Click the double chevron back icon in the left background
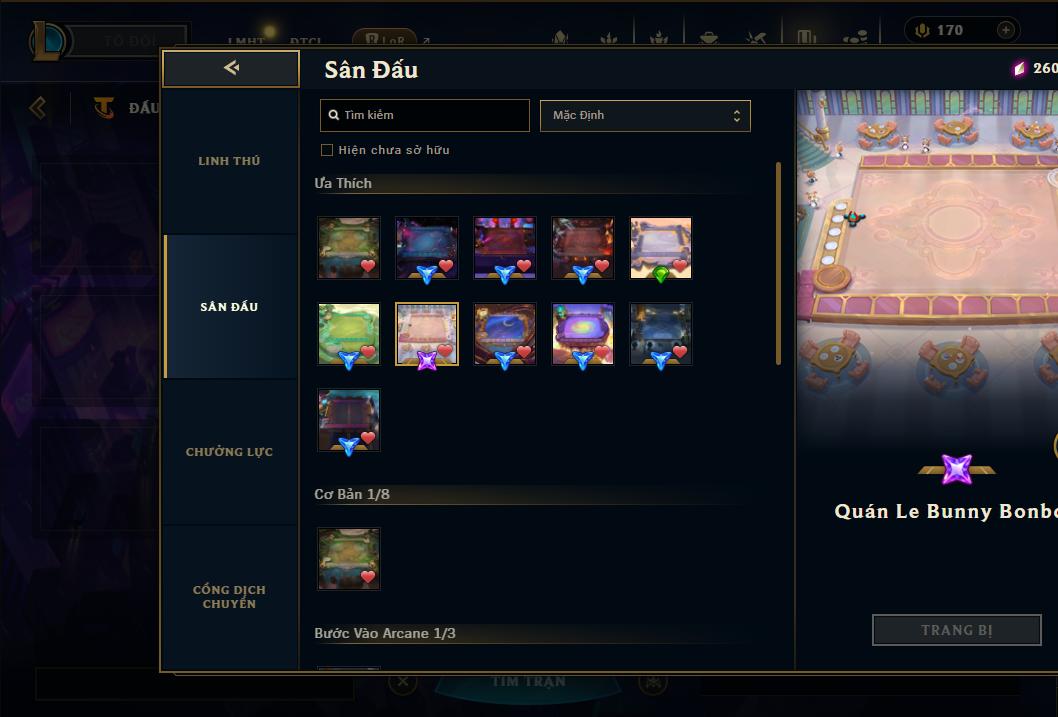This screenshot has width=1058, height=717. point(38,107)
